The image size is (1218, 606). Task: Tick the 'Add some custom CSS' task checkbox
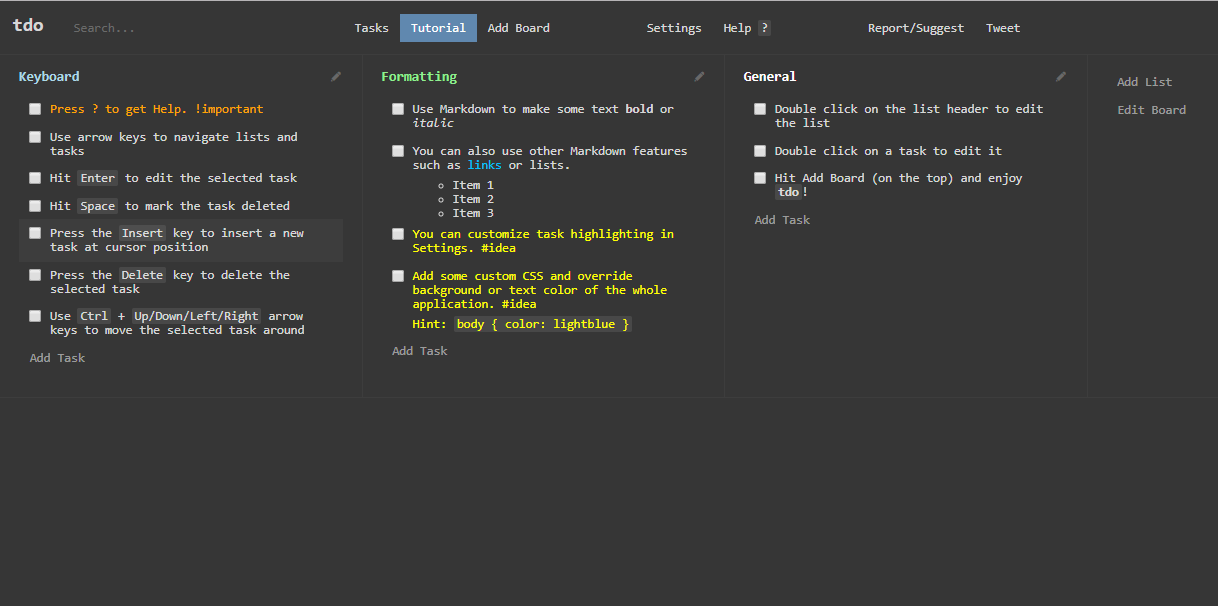(398, 276)
